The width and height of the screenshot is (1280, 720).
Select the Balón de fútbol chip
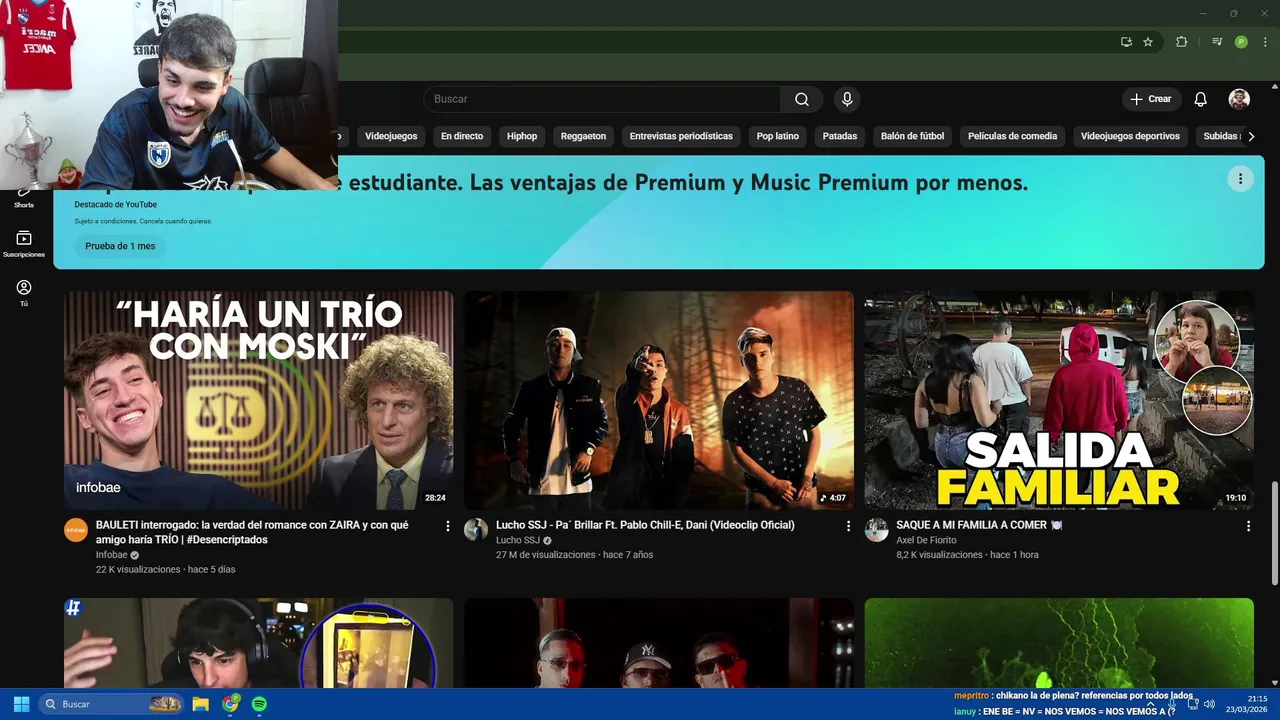point(912,136)
